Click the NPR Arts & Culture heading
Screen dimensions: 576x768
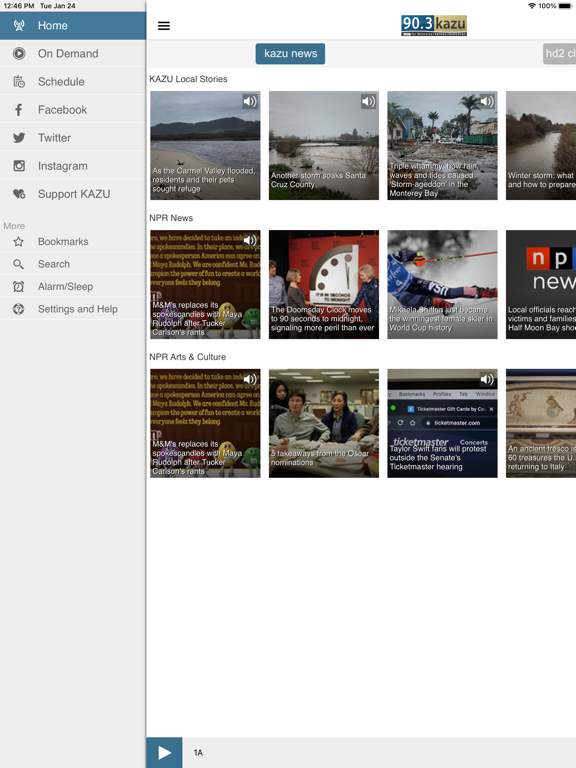(x=188, y=357)
